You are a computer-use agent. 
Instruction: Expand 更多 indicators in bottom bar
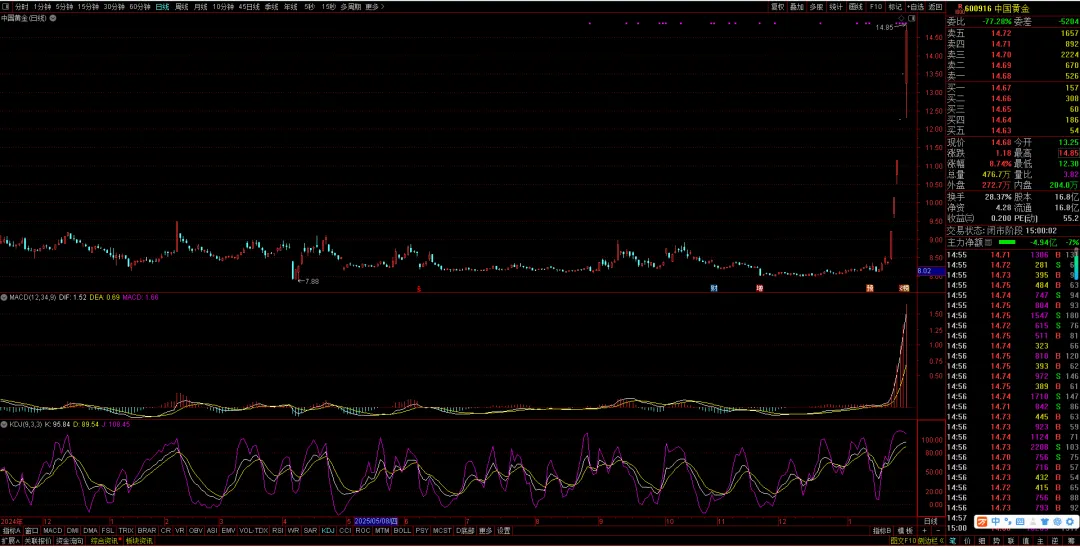486,531
